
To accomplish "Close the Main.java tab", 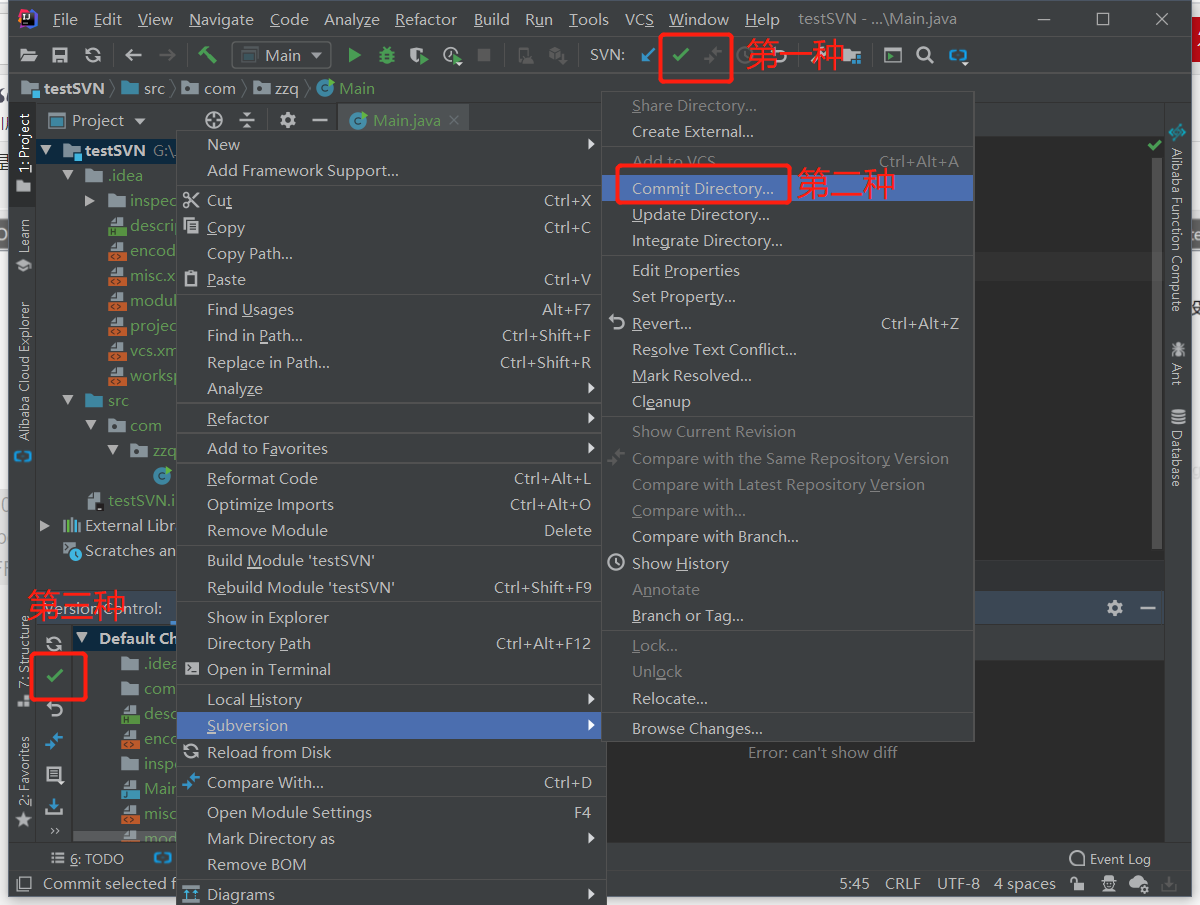I will point(455,121).
